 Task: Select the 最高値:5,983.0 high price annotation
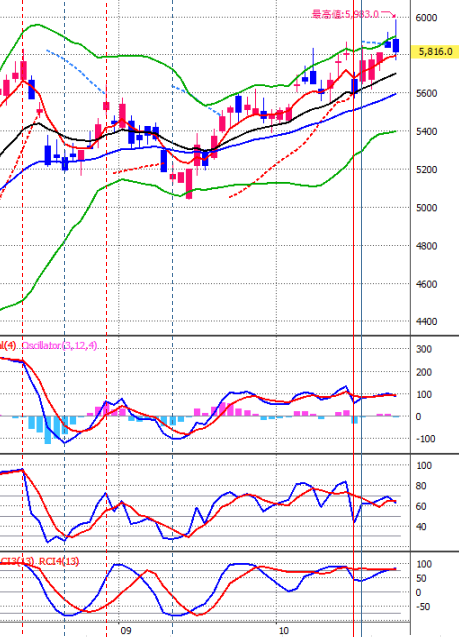click(x=345, y=14)
